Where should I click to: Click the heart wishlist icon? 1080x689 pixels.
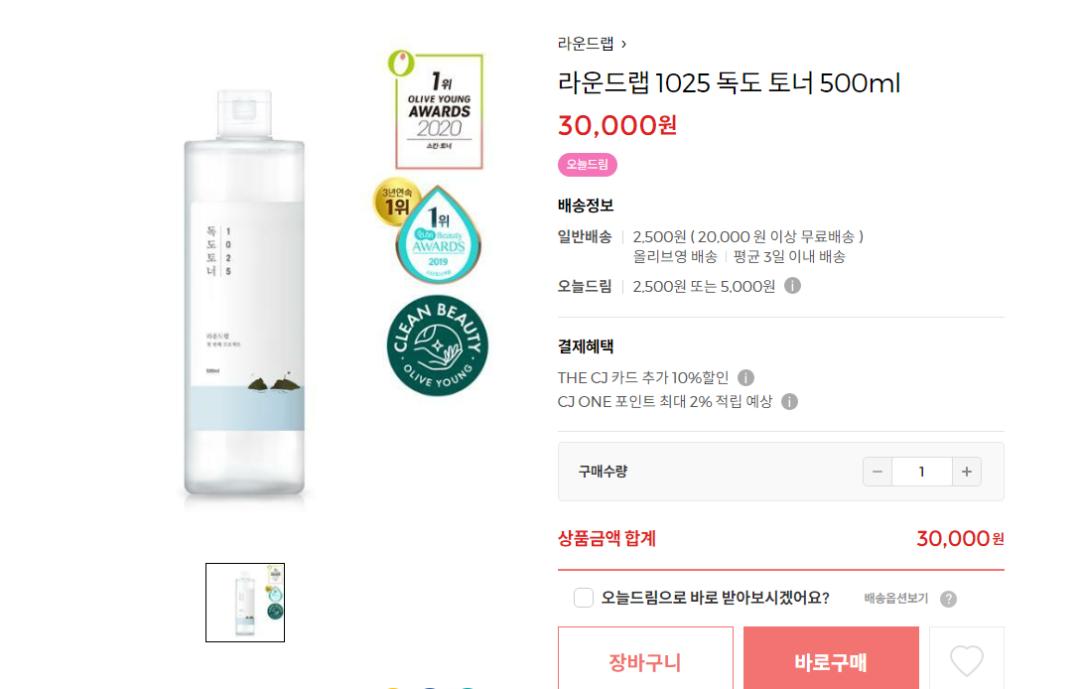(966, 660)
